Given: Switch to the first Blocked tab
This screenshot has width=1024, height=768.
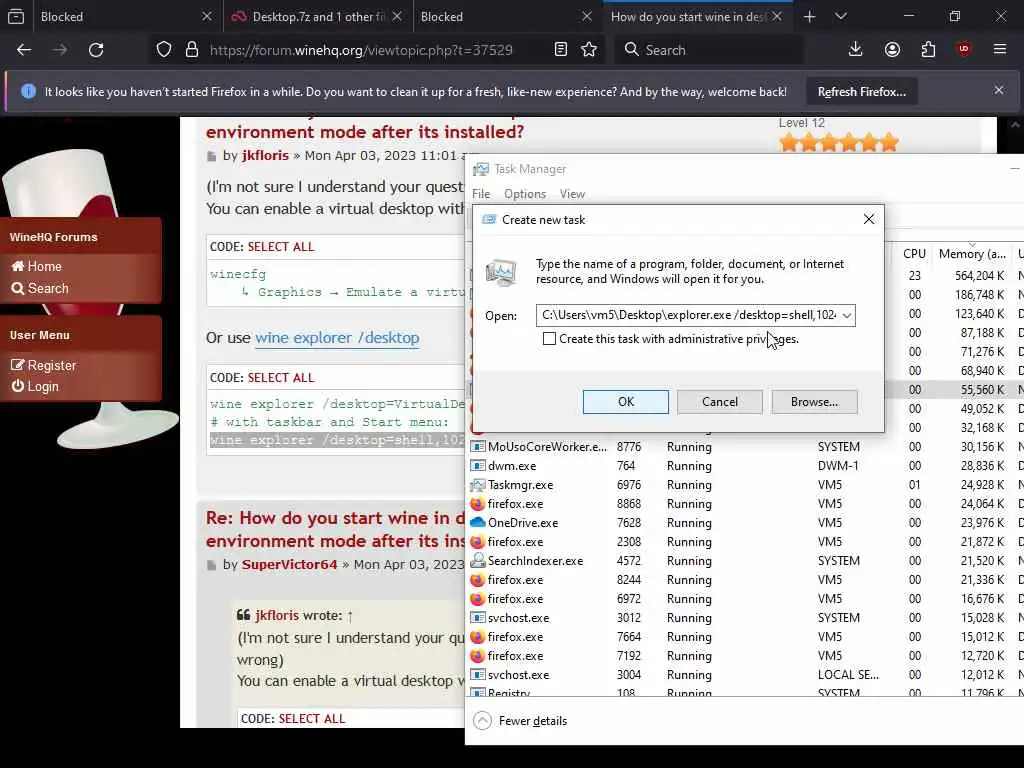Looking at the screenshot, I should point(124,16).
